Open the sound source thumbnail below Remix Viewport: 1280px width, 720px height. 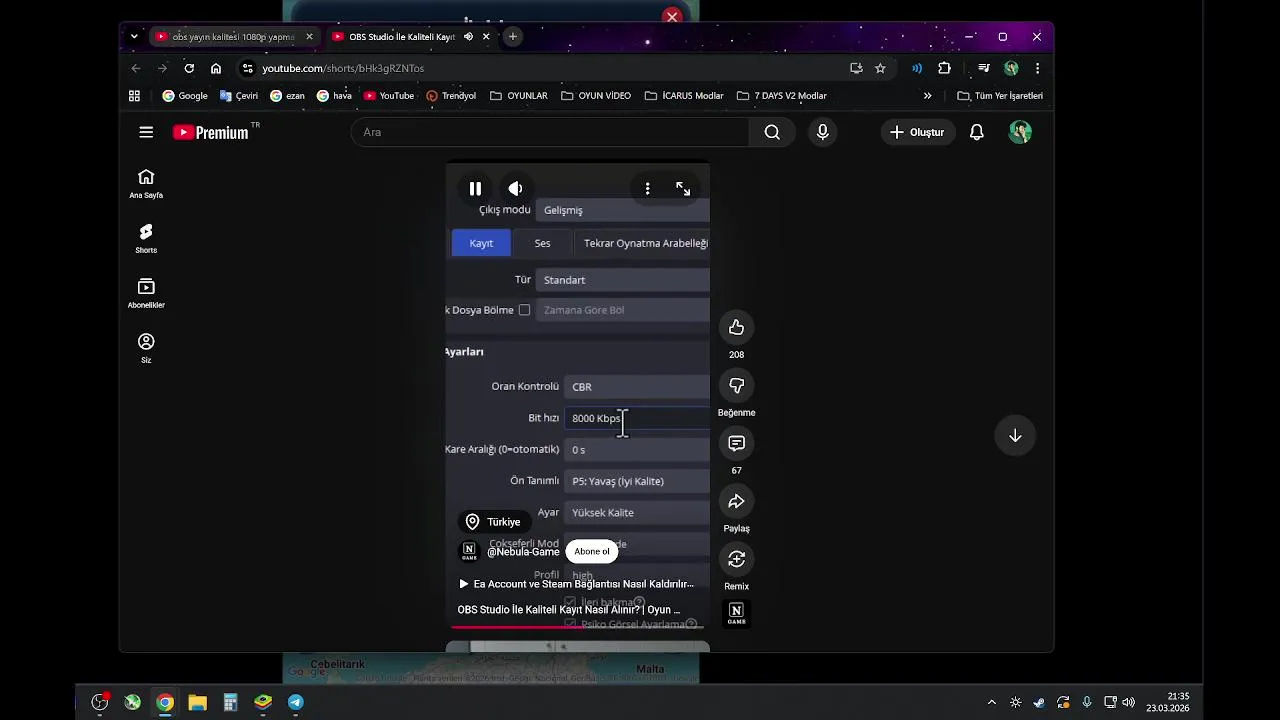[x=736, y=614]
